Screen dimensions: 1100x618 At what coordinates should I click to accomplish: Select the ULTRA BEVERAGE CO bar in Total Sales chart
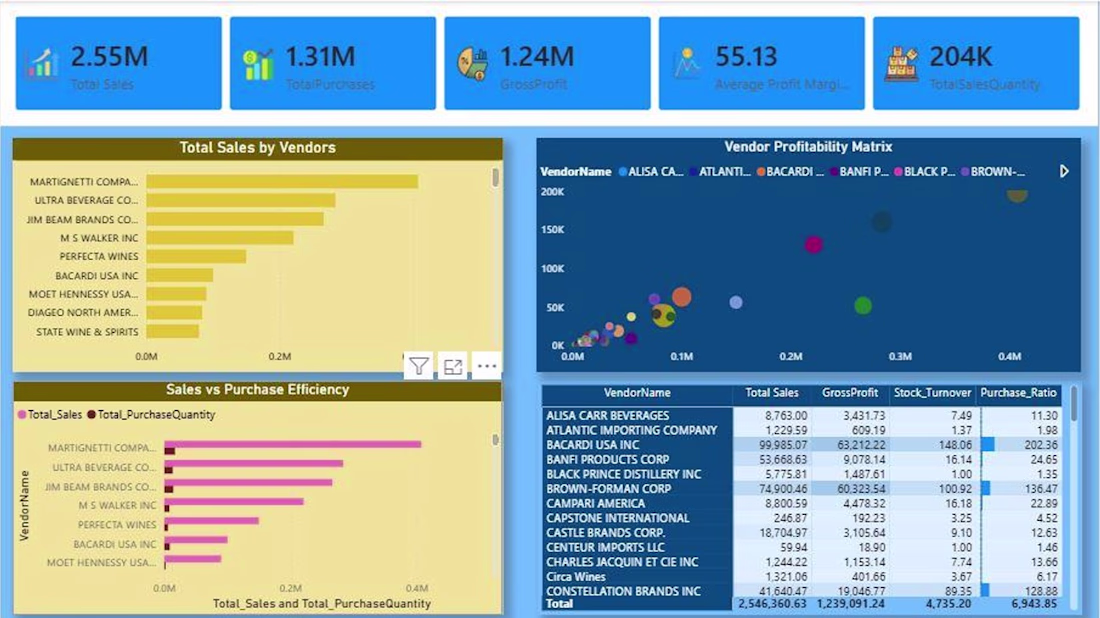(x=241, y=201)
